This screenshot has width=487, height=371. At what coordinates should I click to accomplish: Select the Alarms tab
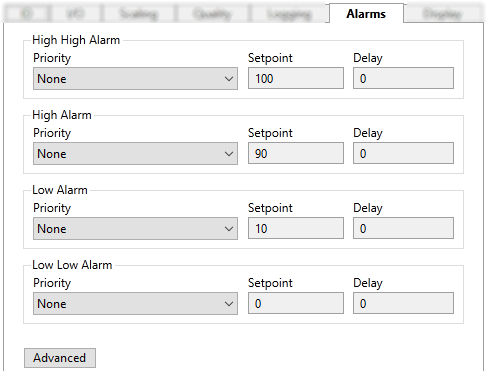(x=366, y=14)
